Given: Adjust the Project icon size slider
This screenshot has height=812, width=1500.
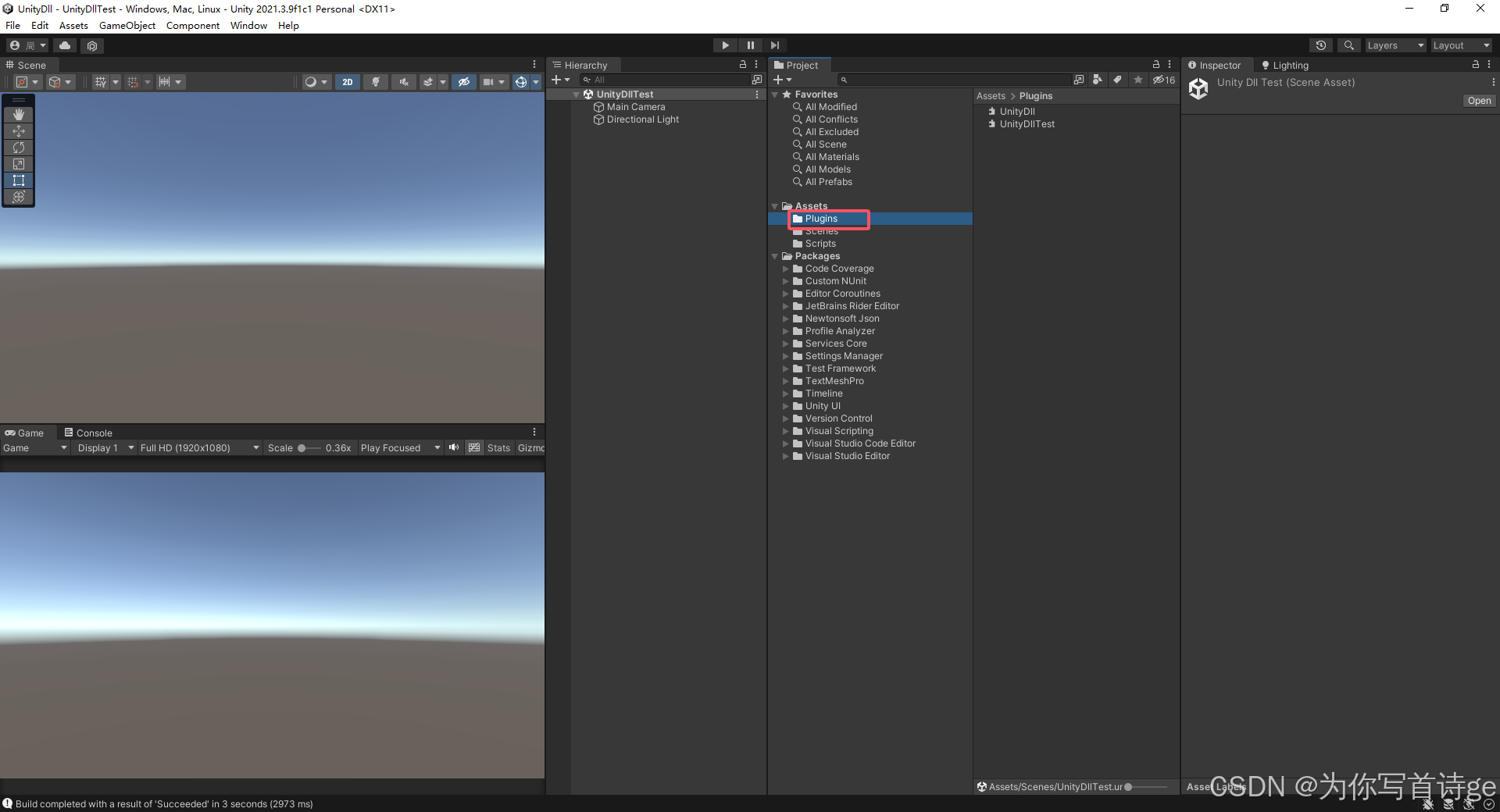Looking at the screenshot, I should click(1148, 787).
